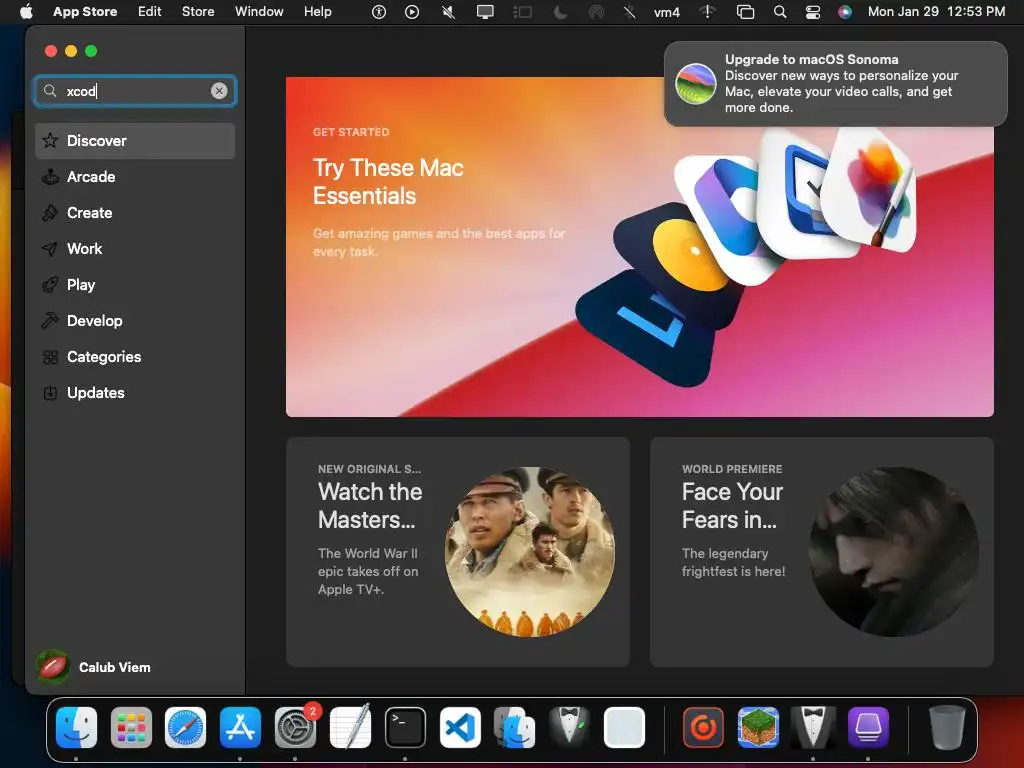Image resolution: width=1024 pixels, height=768 pixels.
Task: Open Control Center from menu bar
Action: pyautogui.click(x=812, y=12)
